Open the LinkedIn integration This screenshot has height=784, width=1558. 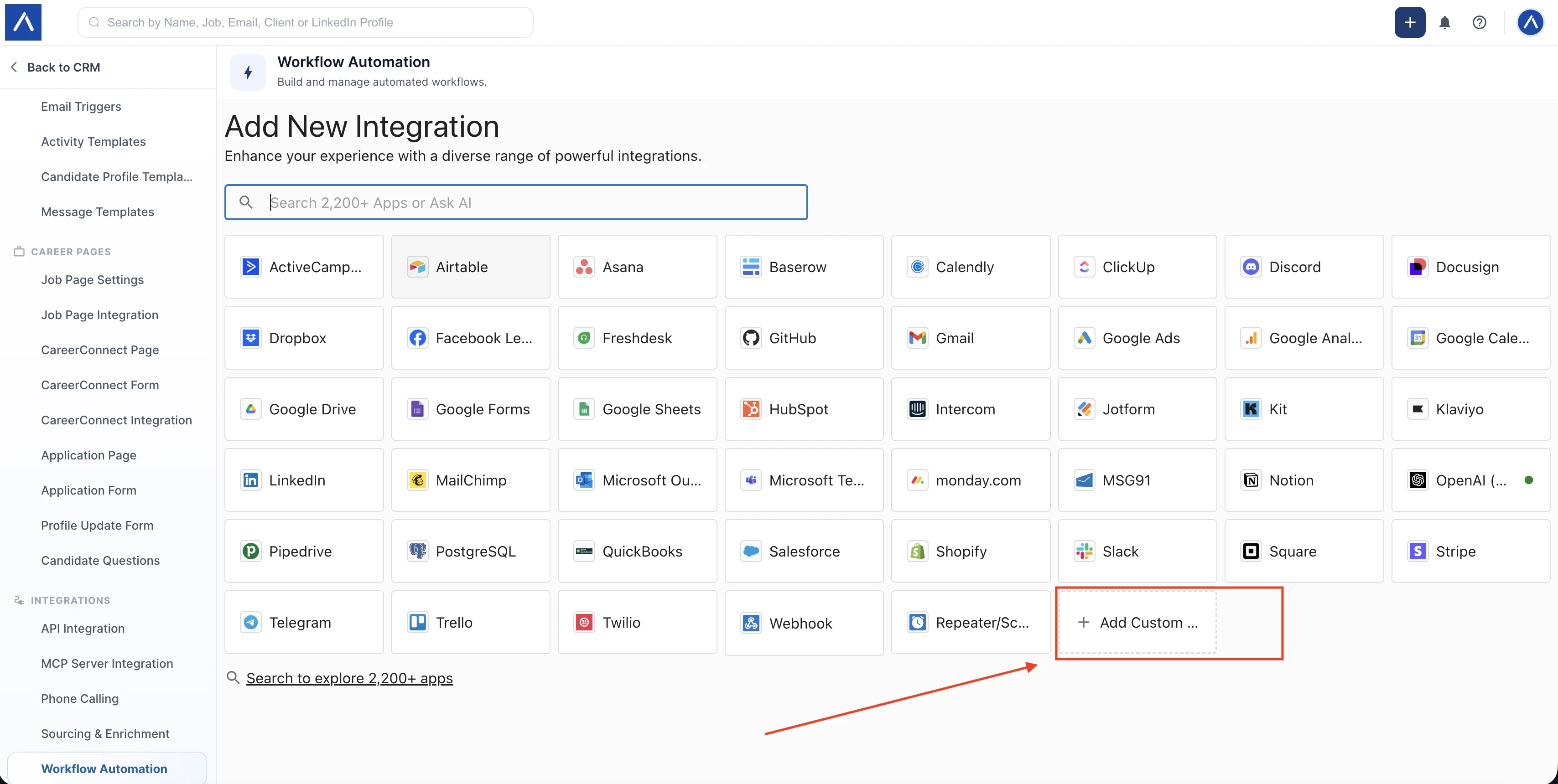pos(304,480)
